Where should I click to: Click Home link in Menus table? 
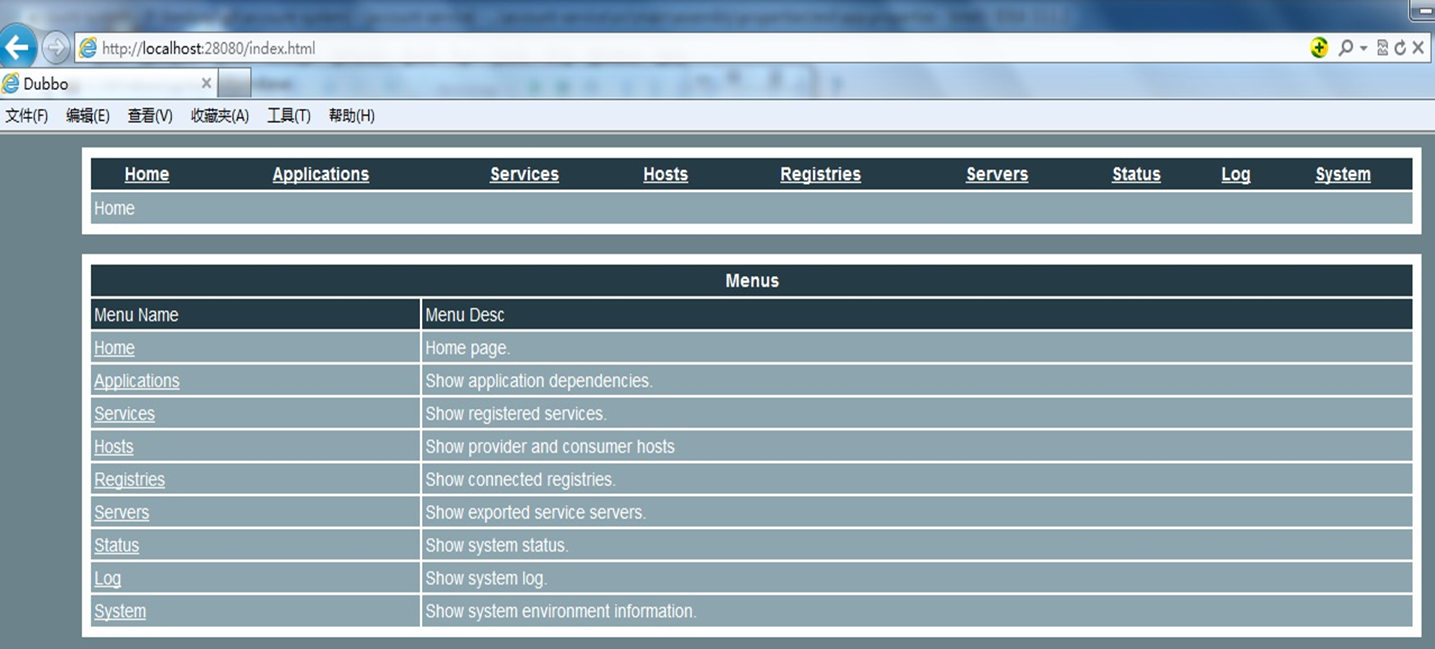(x=114, y=348)
